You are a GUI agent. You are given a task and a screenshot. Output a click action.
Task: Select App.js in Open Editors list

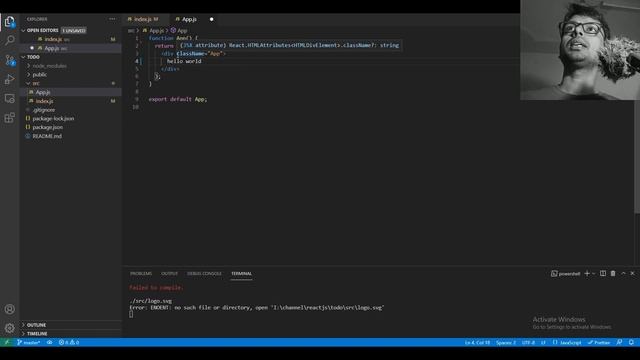tap(52, 48)
